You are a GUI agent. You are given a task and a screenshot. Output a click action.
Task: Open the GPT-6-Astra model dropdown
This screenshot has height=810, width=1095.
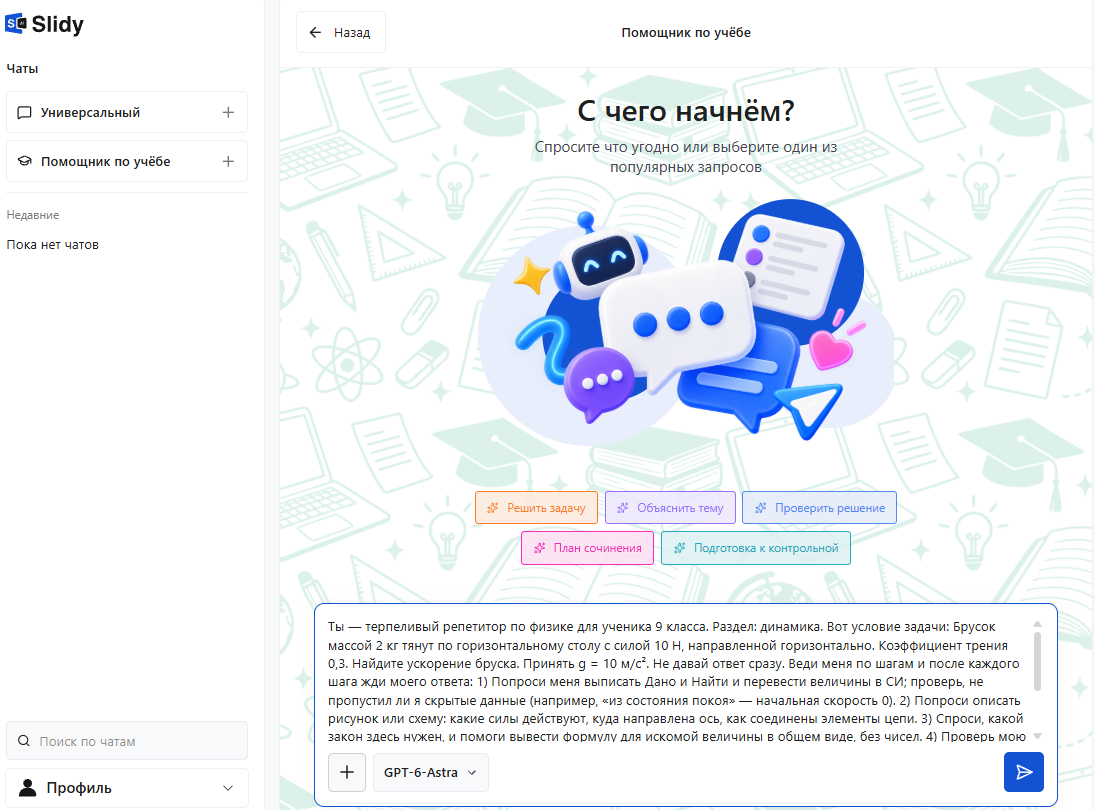[431, 772]
